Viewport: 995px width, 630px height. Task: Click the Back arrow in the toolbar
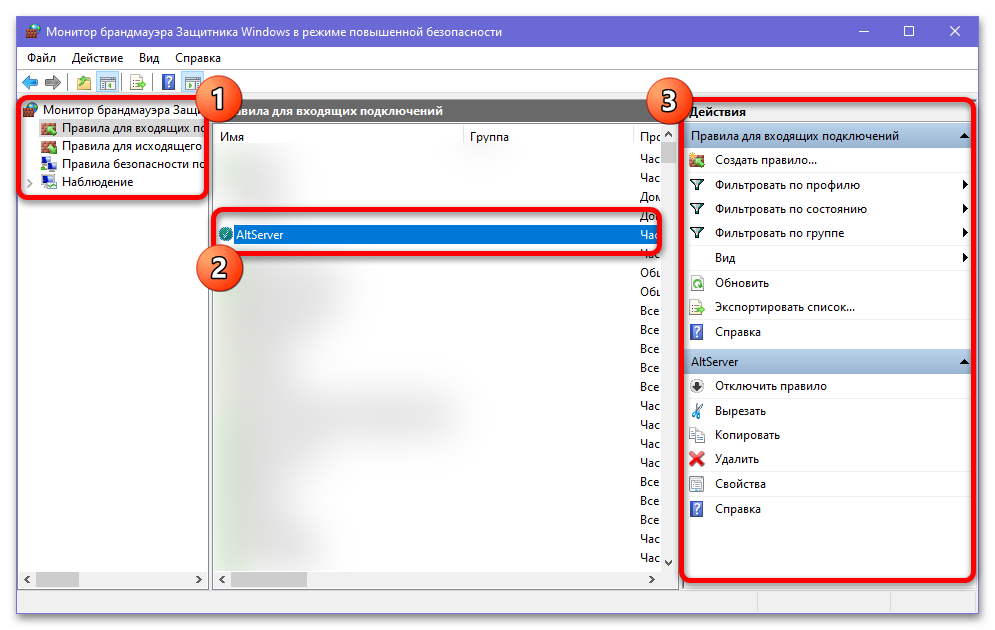coord(30,82)
